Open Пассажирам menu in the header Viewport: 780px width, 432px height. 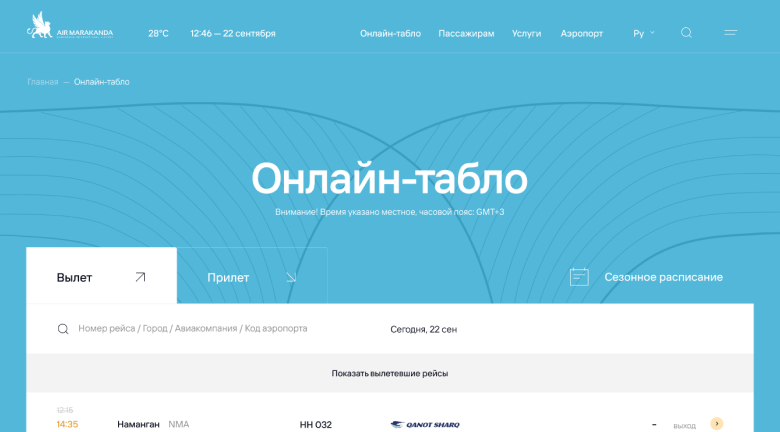(466, 33)
